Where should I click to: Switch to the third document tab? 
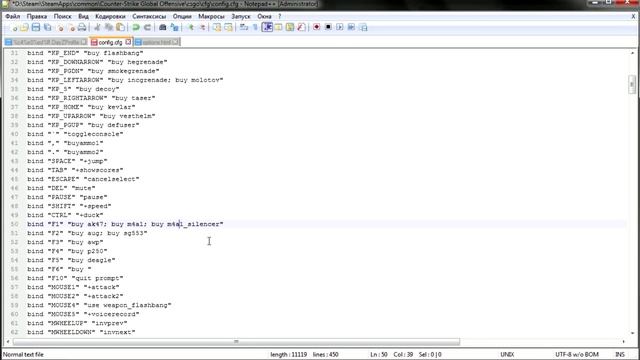coord(157,42)
